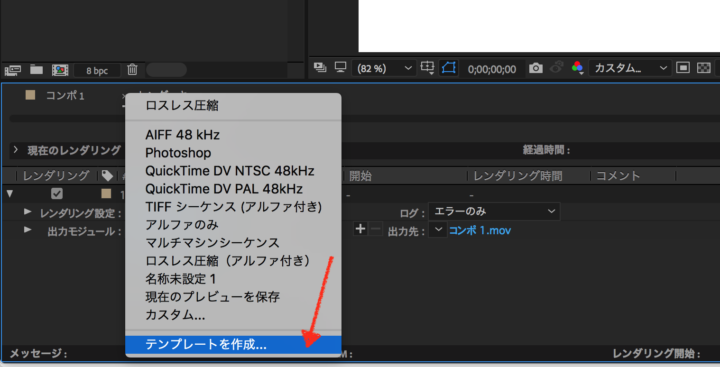Create a new composition icon

60,70
